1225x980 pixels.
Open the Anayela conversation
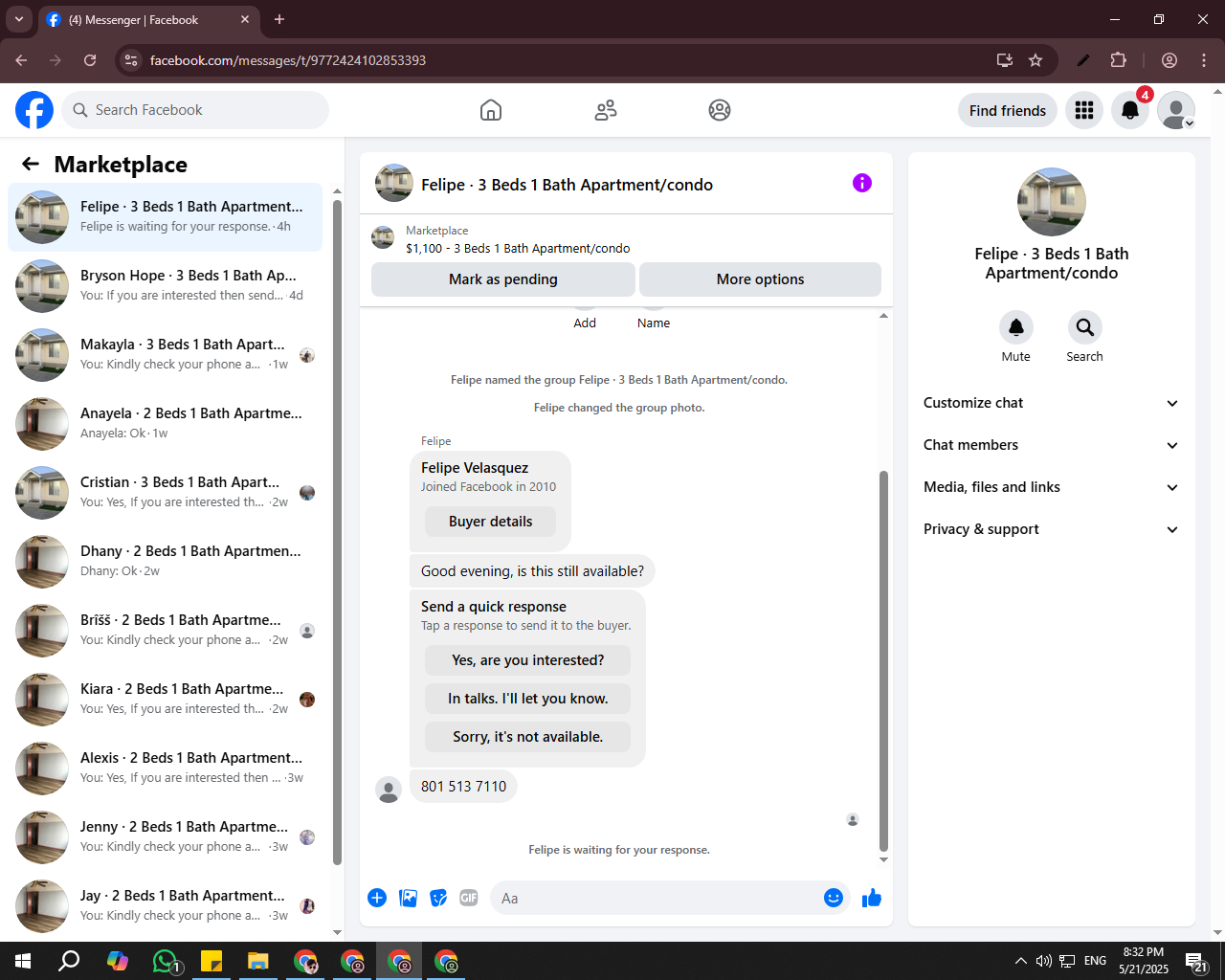click(165, 423)
